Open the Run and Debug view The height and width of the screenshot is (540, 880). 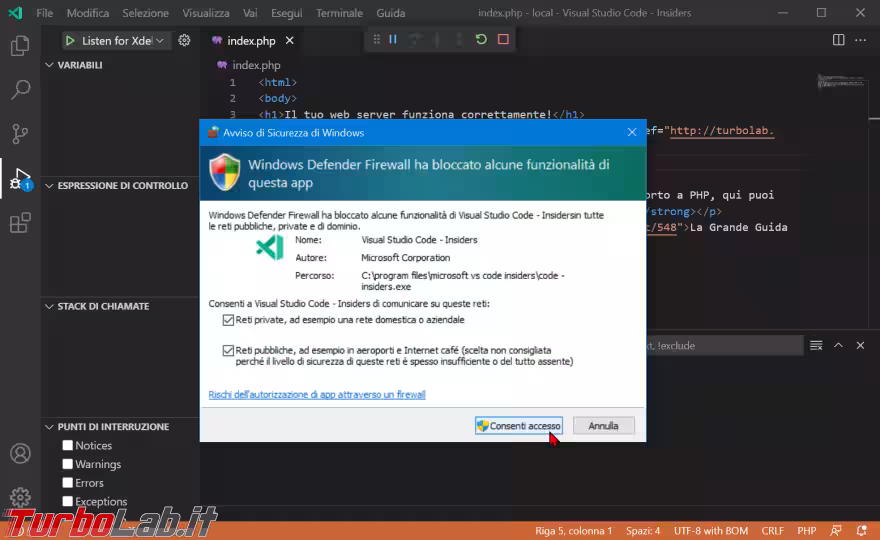point(20,179)
